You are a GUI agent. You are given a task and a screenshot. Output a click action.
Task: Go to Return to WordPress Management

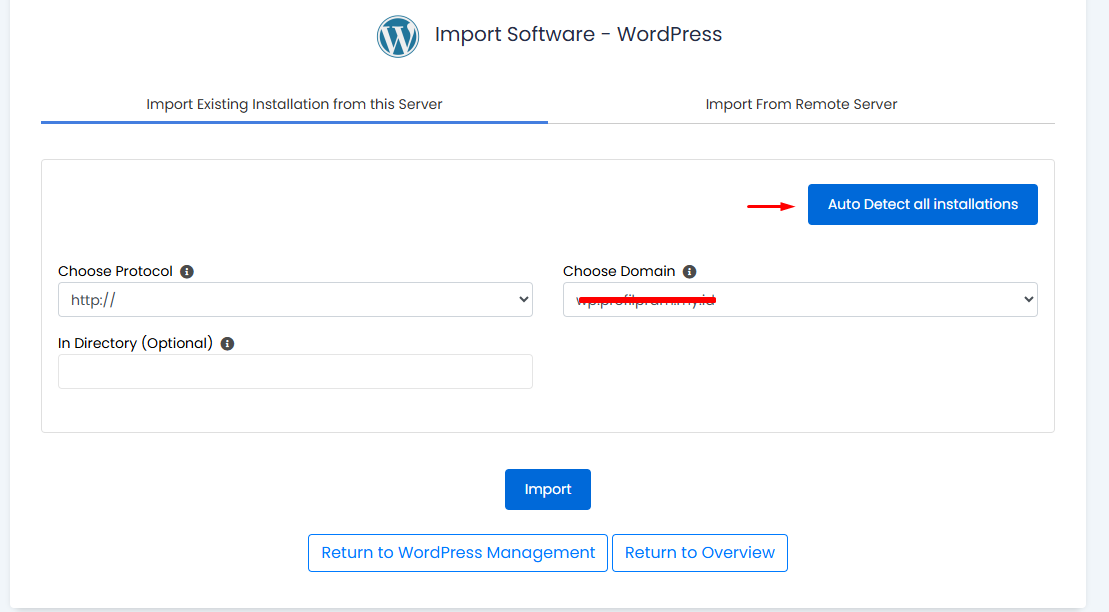coord(457,553)
